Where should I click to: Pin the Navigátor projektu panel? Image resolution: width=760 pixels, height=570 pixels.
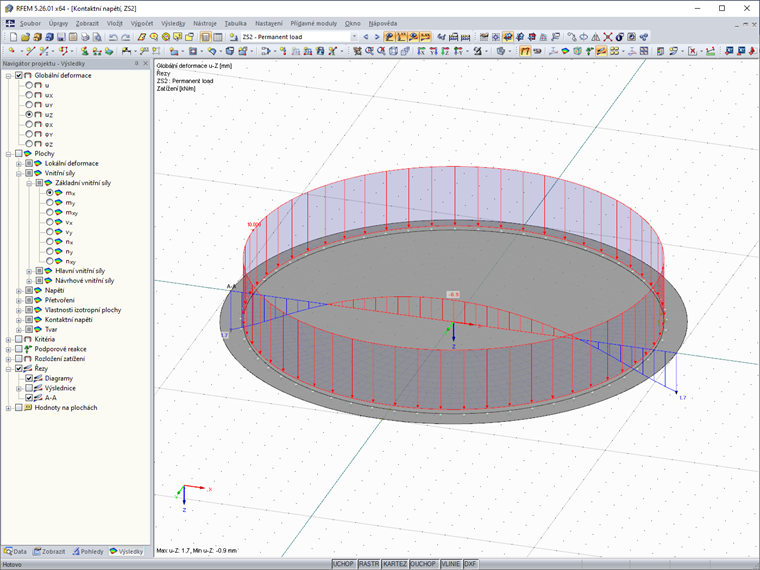click(137, 64)
